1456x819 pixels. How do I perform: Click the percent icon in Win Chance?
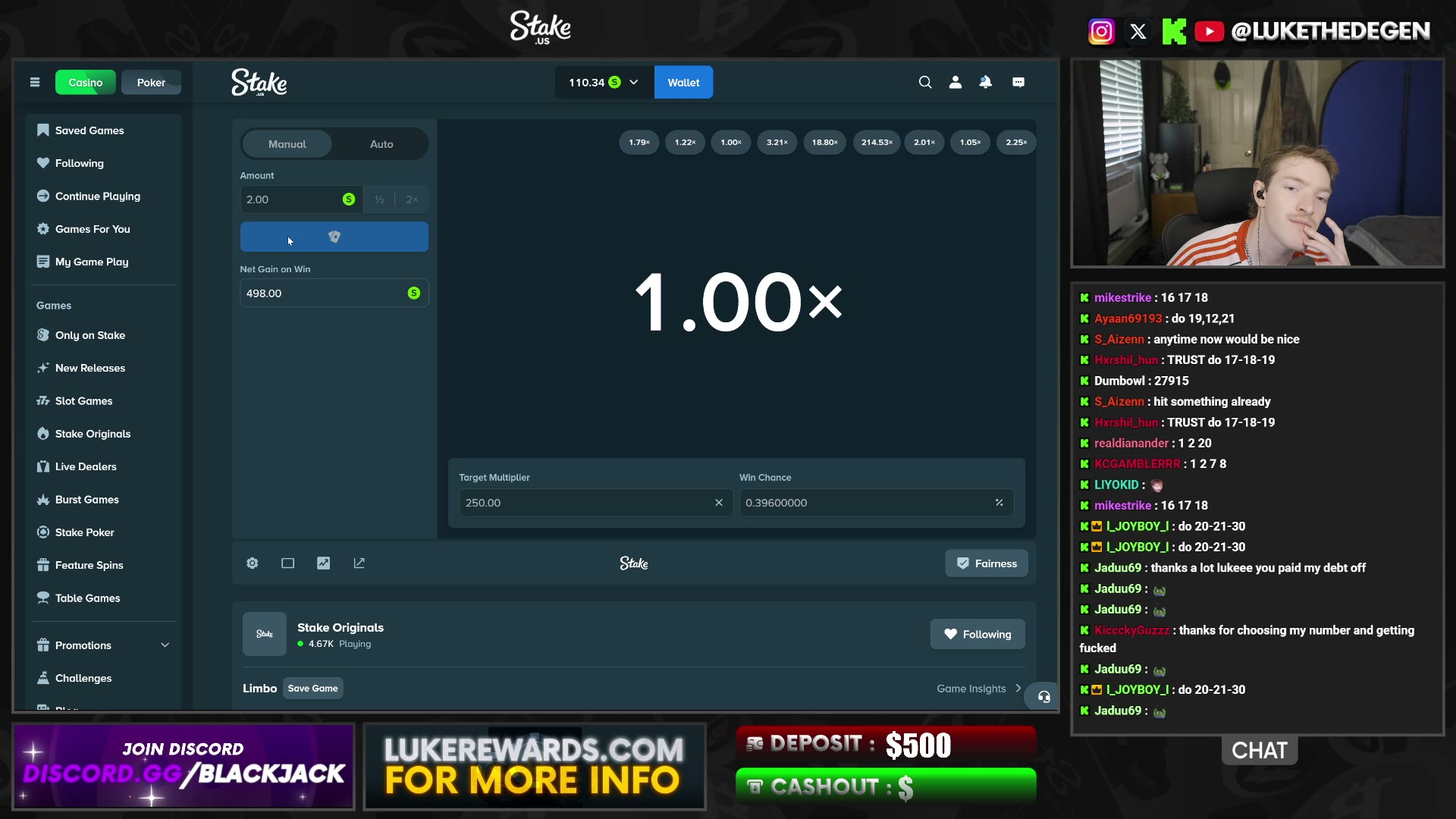(999, 503)
